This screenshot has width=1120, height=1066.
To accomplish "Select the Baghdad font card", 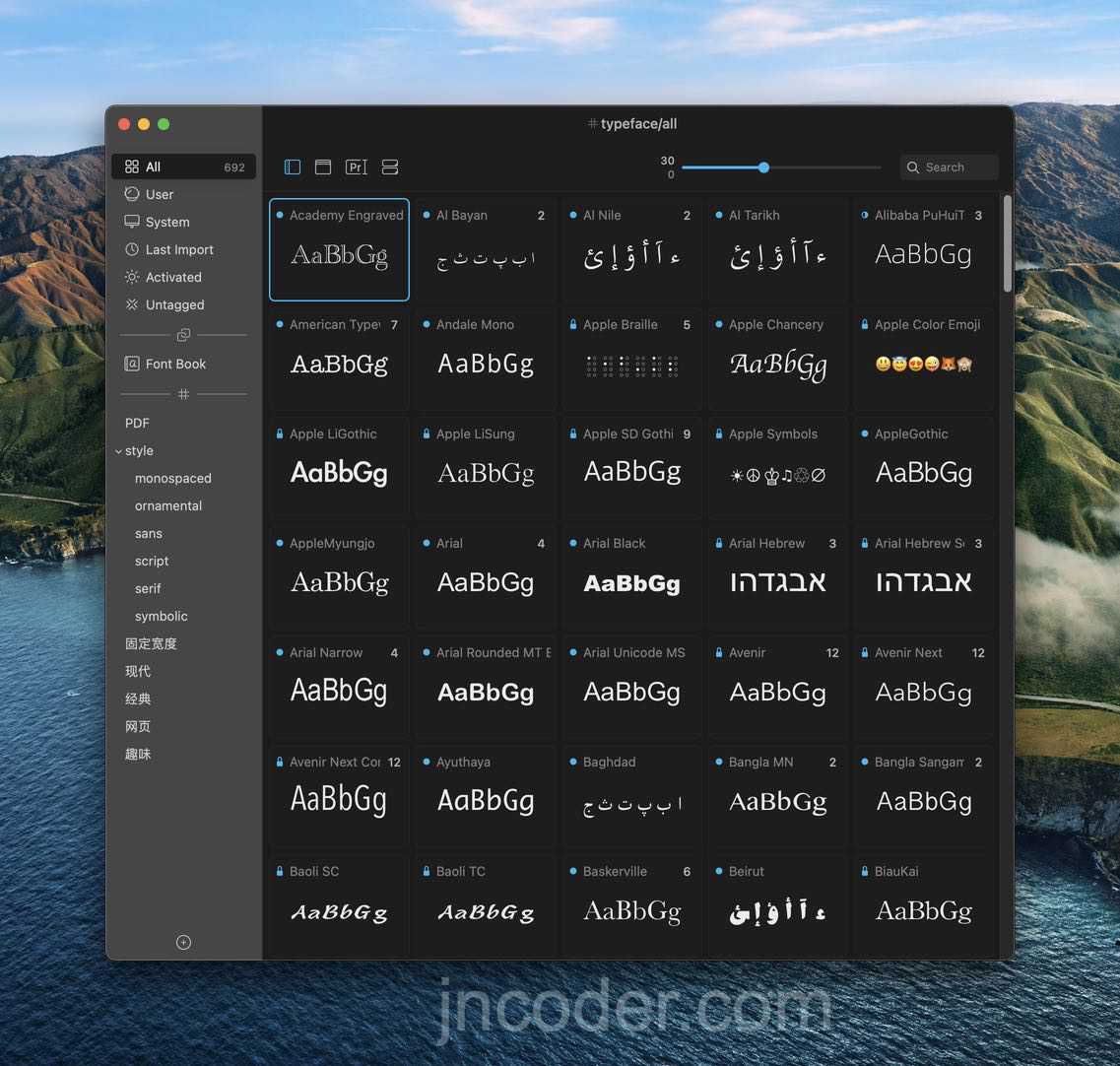I will [632, 796].
